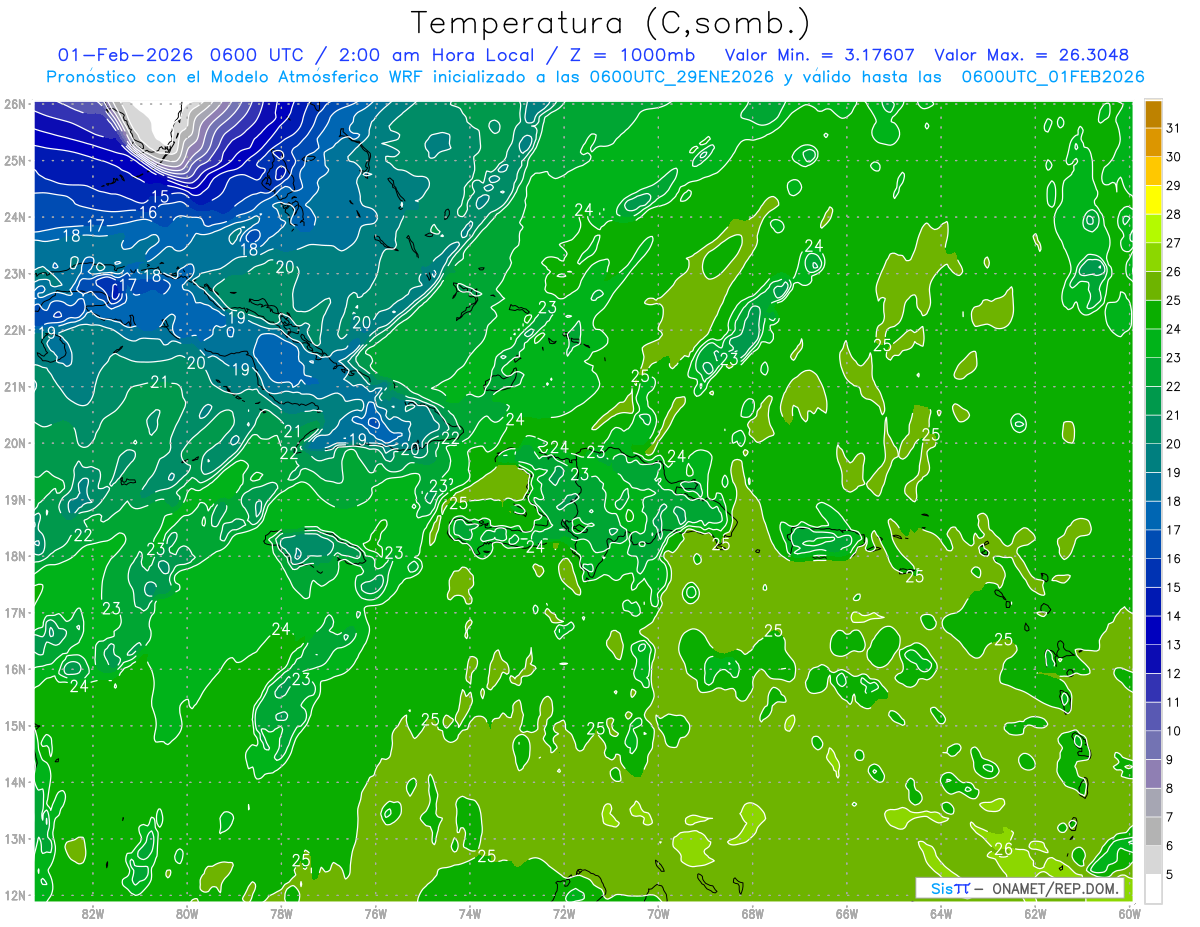Screen dimensions: 1200x927
Task: Click the color bar tick label 28
Action: [1173, 214]
